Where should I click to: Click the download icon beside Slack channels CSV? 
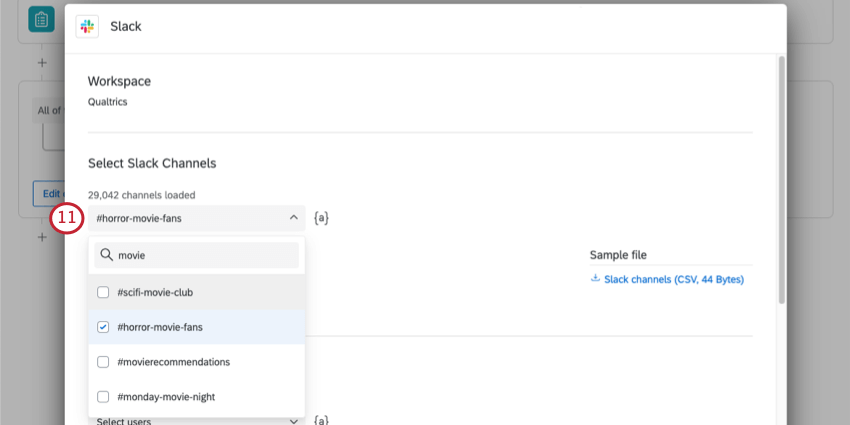(x=595, y=279)
